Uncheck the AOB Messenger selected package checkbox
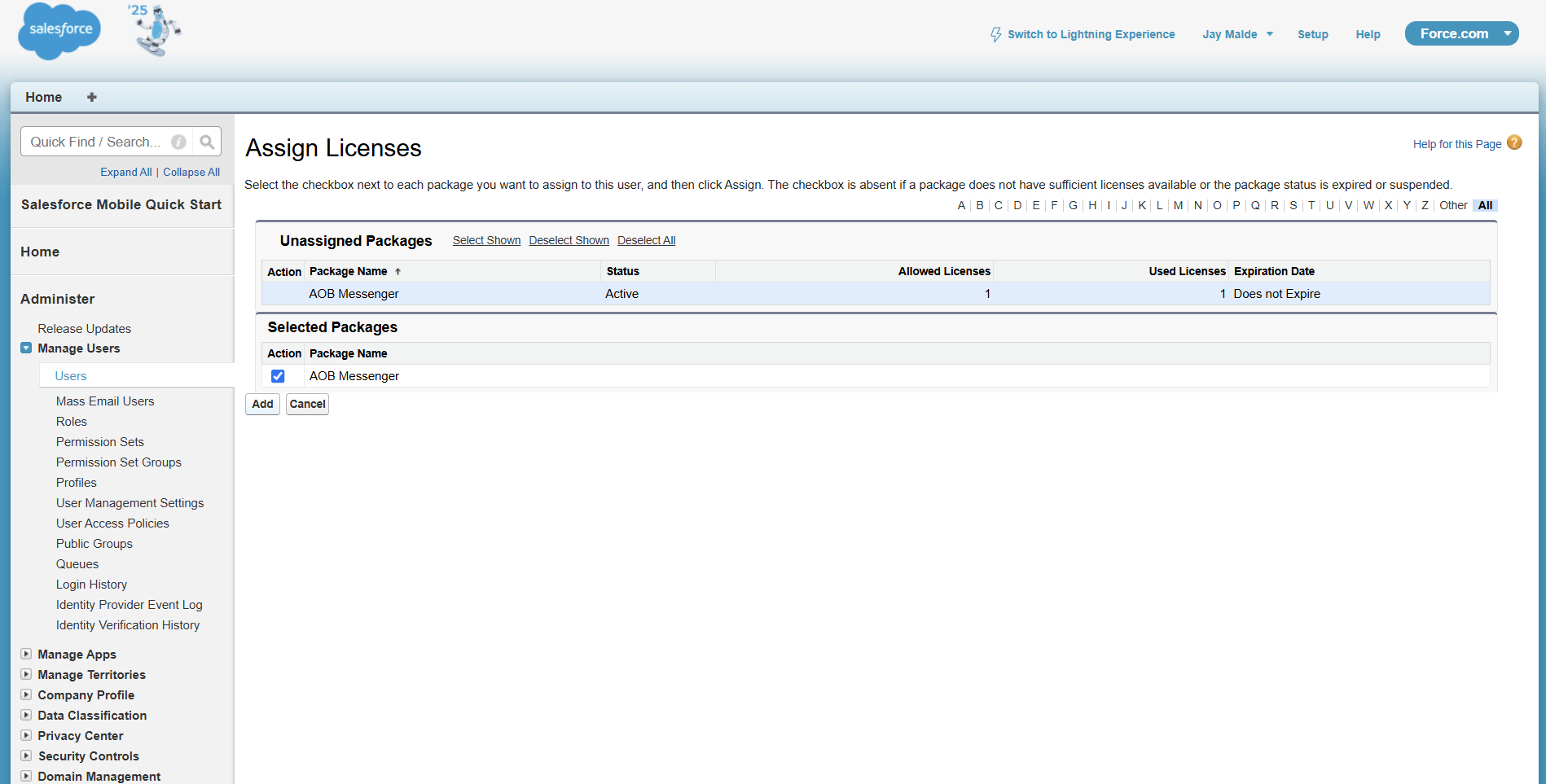This screenshot has height=784, width=1546. click(x=278, y=376)
